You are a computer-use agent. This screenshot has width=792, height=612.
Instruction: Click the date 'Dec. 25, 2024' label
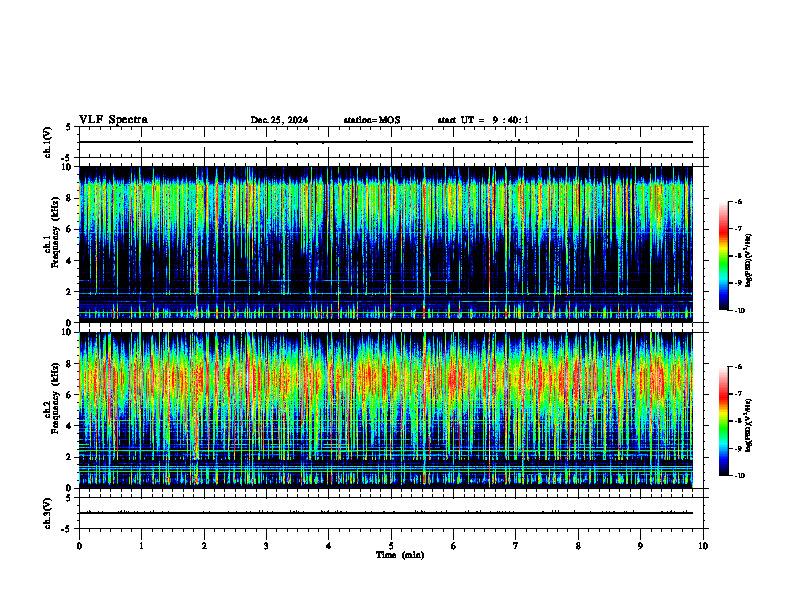(x=279, y=120)
